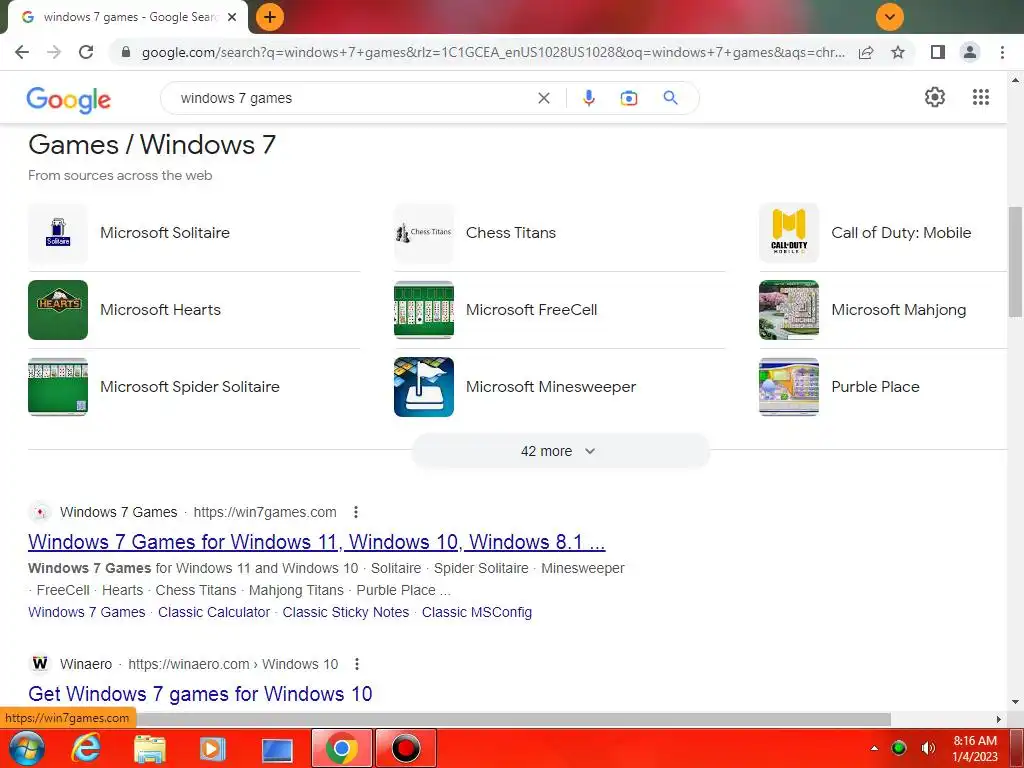Open tab search dropdown in title bar
Viewport: 1024px width, 768px height.
[x=889, y=17]
